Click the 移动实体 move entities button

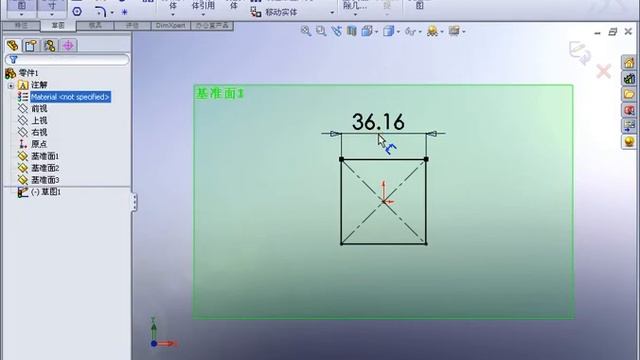tap(275, 12)
